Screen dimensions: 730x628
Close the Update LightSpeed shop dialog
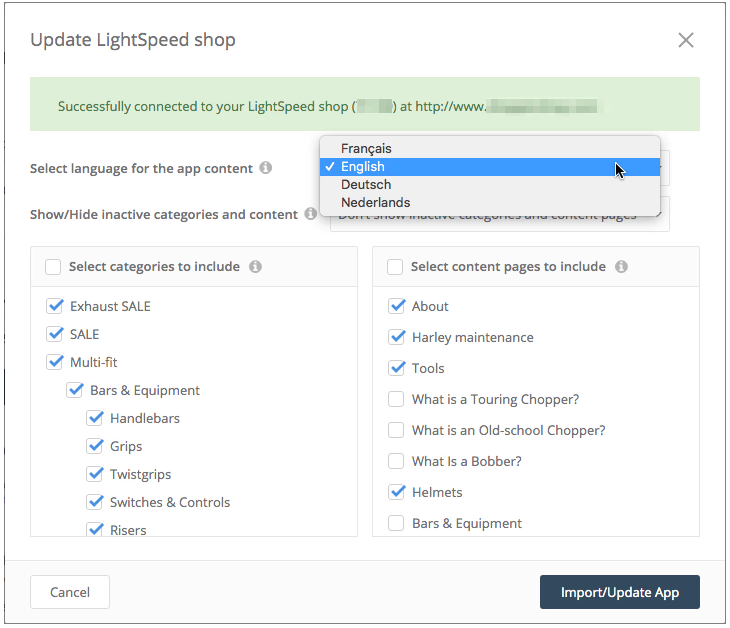coord(686,40)
